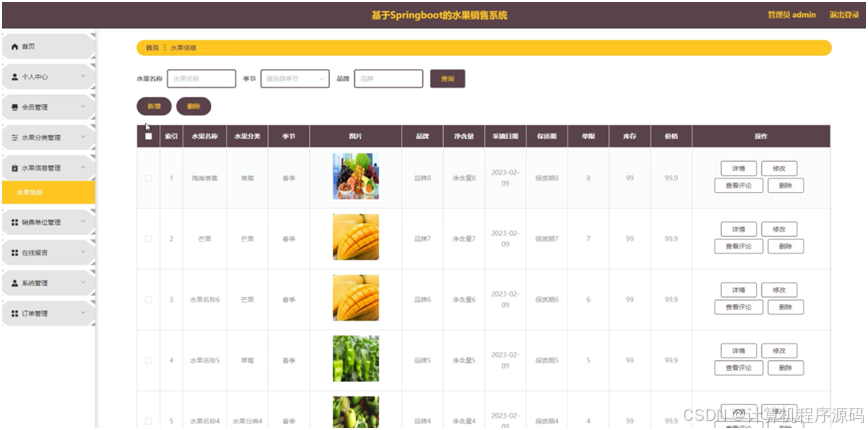868x430 pixels.
Task: Click the 保质期6 cell
Action: click(547, 299)
